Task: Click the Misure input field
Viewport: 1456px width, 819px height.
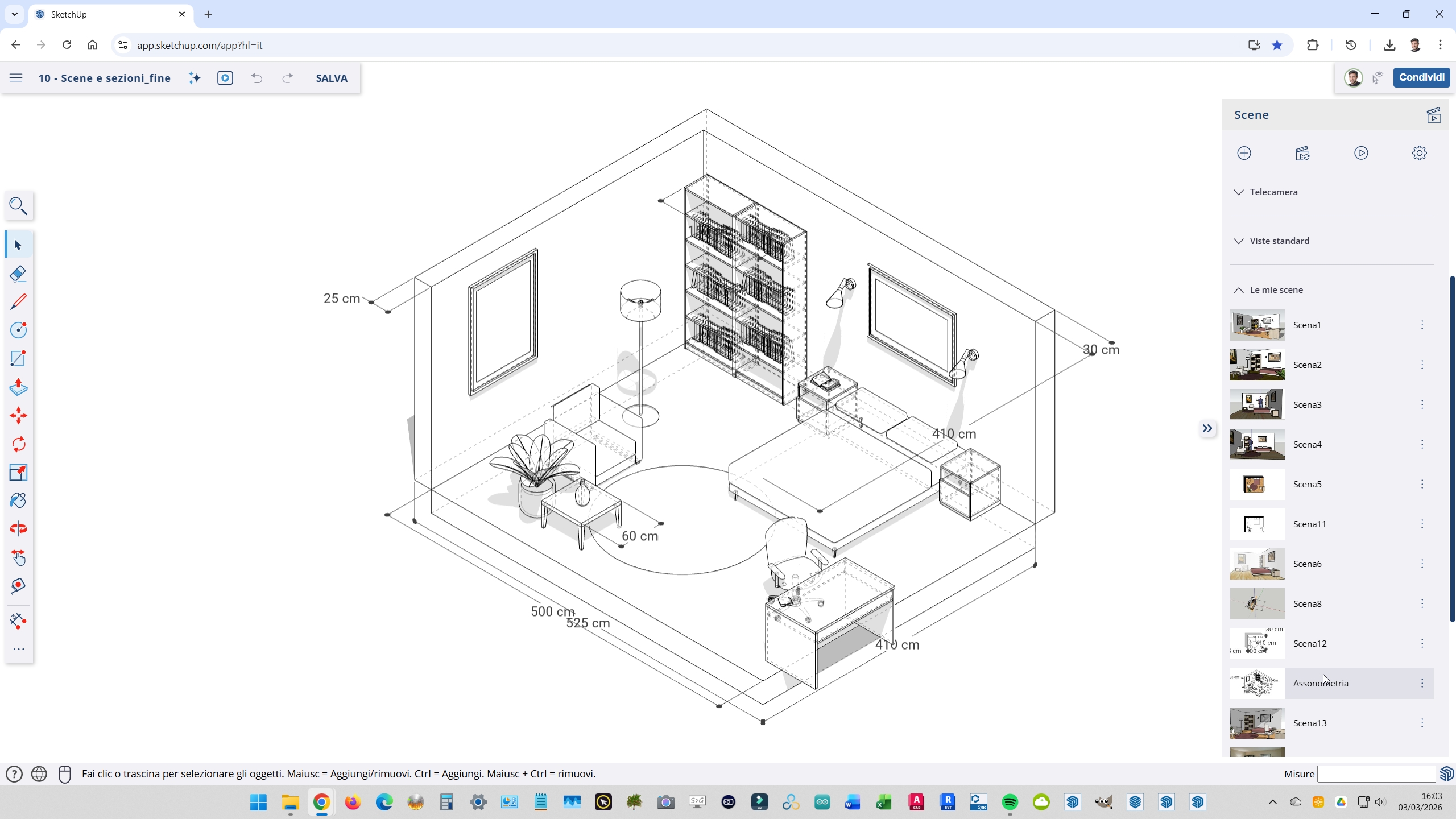Action: coord(1376,774)
